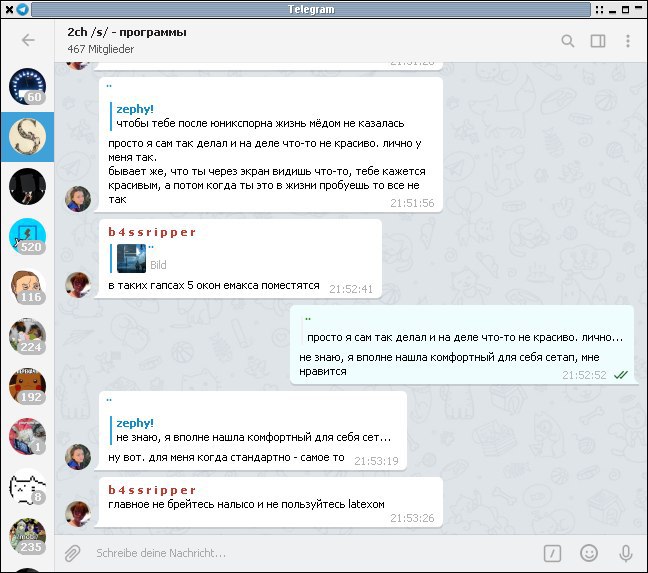
Task: Open the group title '2ch /s/ - программы'
Action: pyautogui.click(x=127, y=32)
